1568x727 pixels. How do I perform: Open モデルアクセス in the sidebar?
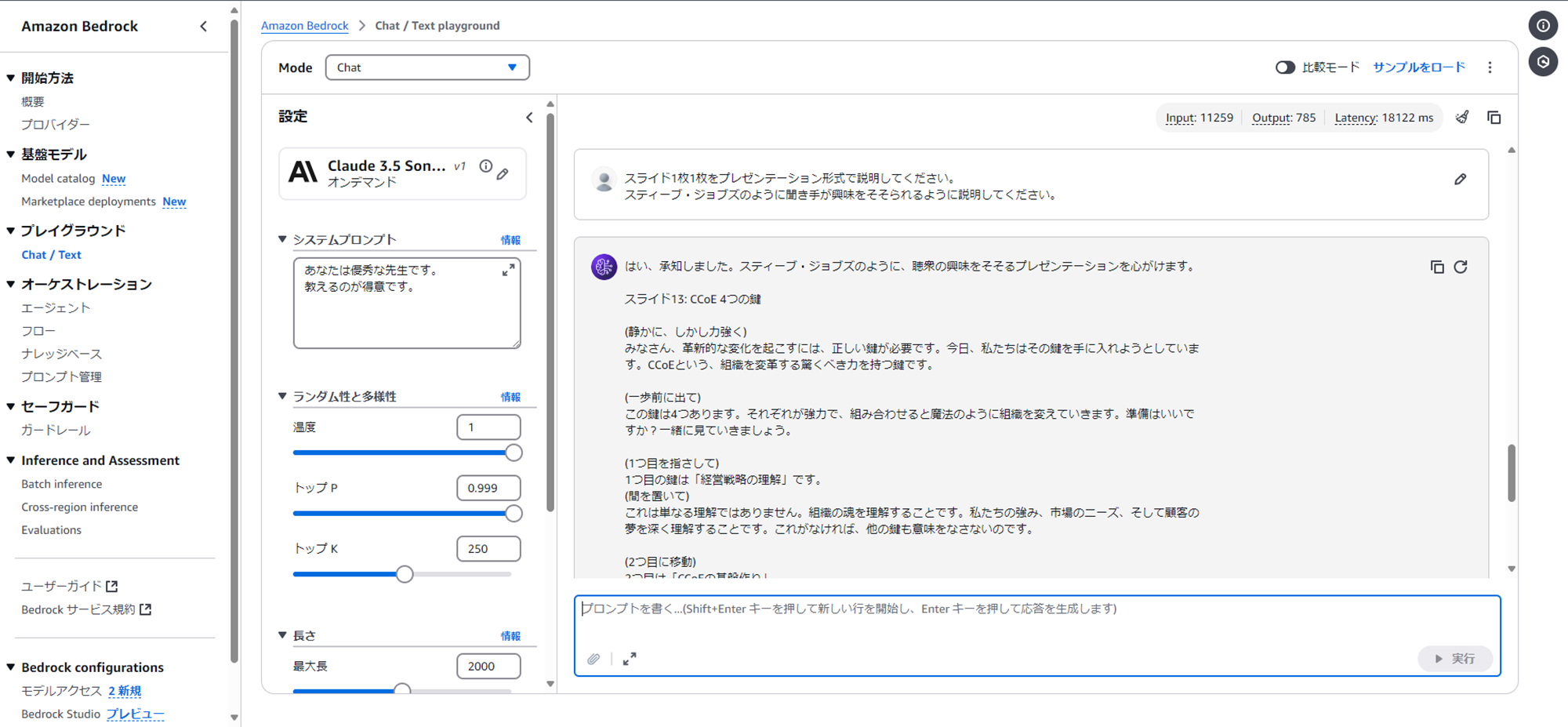coord(62,691)
